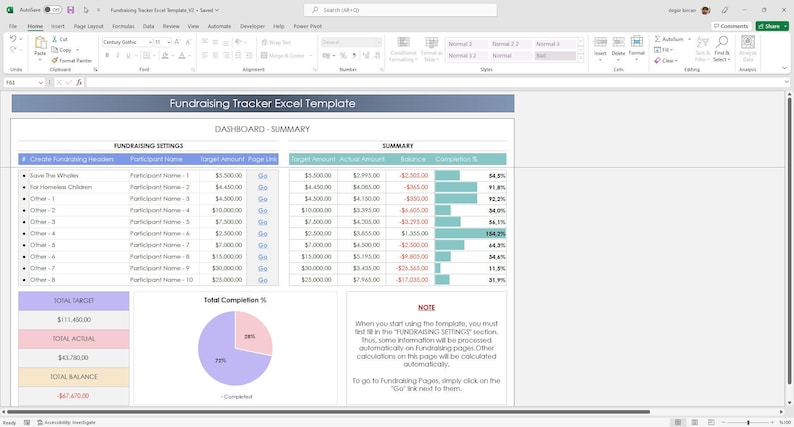The width and height of the screenshot is (794, 427).
Task: Open the font size dropdown
Action: (169, 42)
